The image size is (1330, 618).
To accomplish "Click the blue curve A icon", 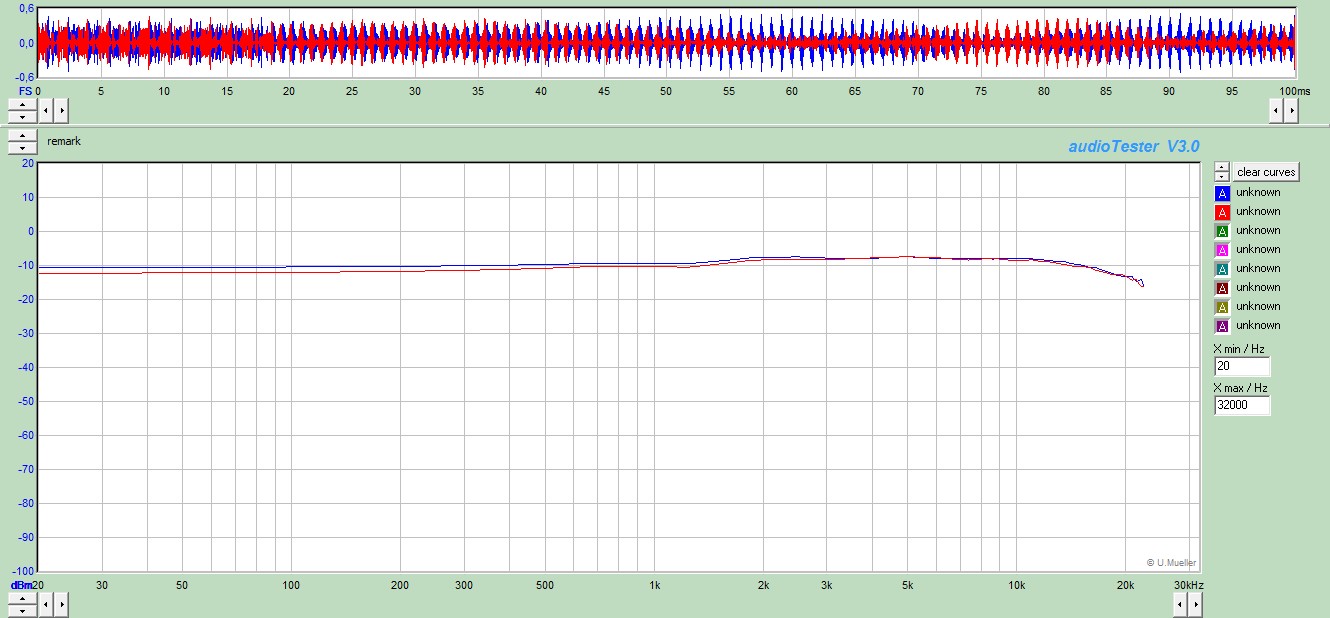I will pyautogui.click(x=1222, y=193).
